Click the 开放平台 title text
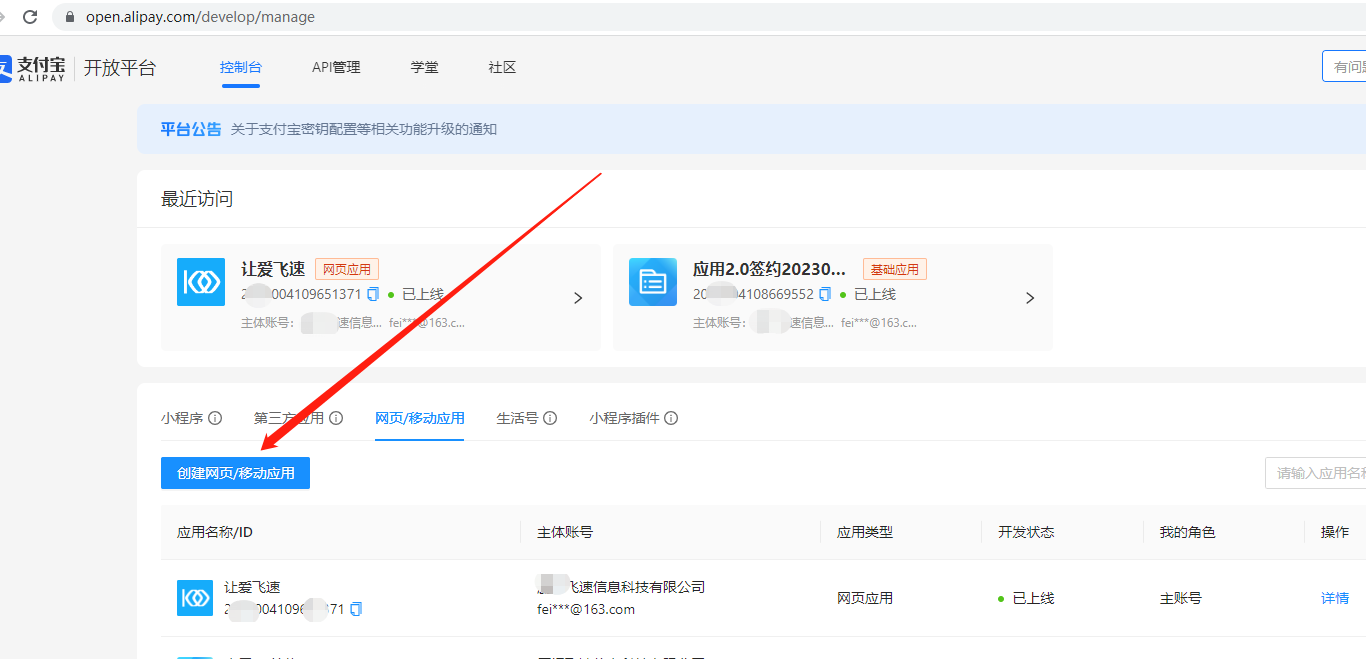 click(120, 68)
